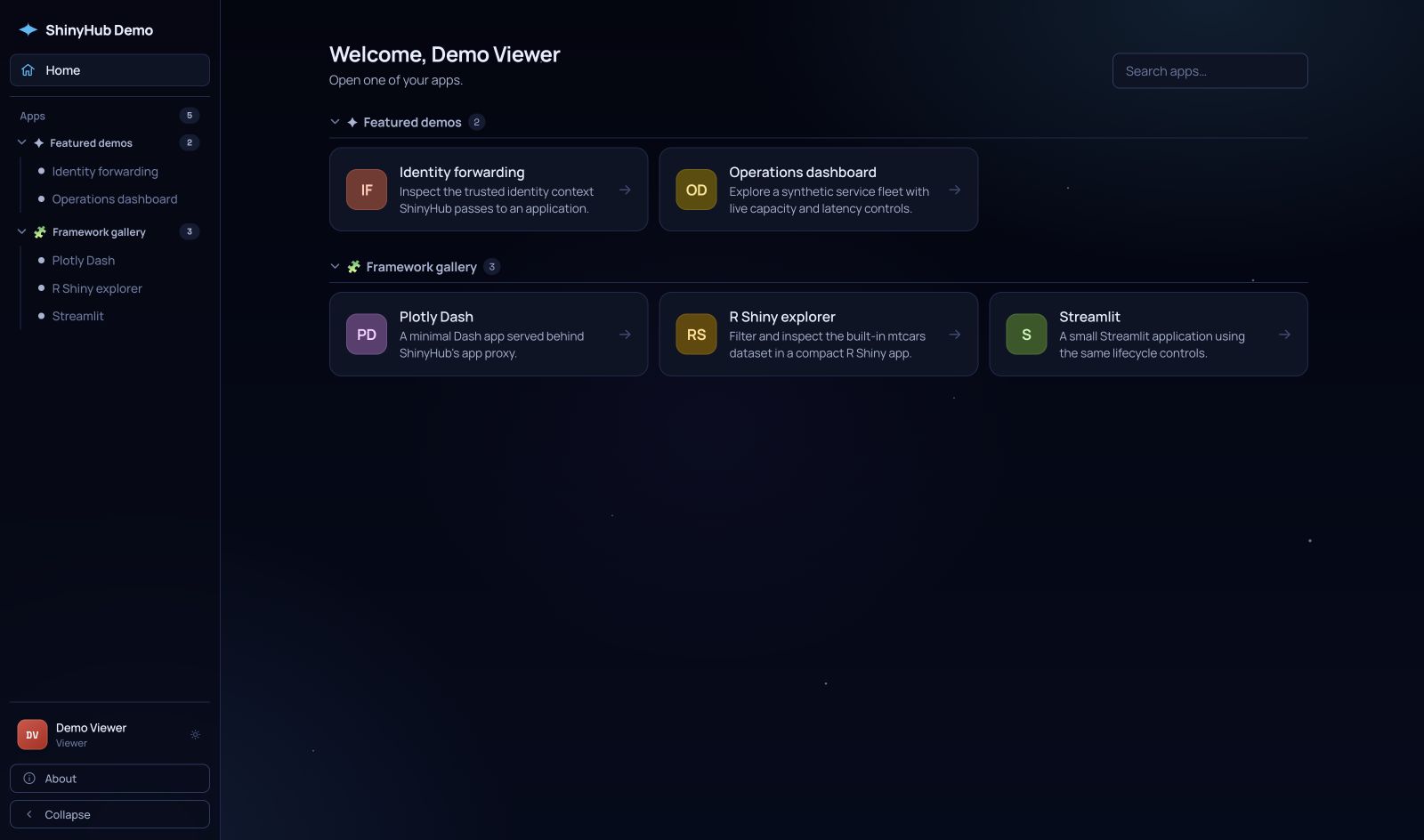Click the arrow on Identity forwarding card
1424x840 pixels.
(625, 190)
